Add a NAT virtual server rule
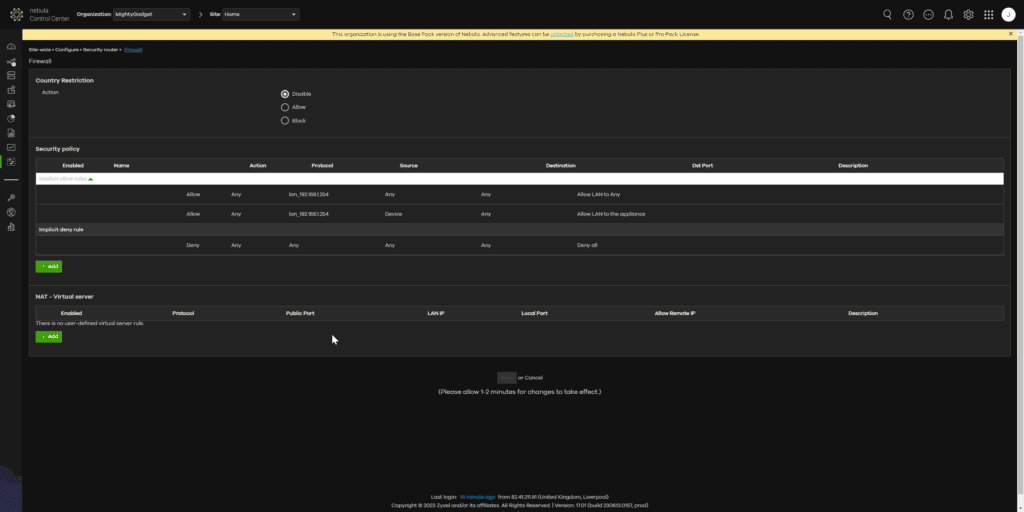The image size is (1024, 512). pos(48,337)
